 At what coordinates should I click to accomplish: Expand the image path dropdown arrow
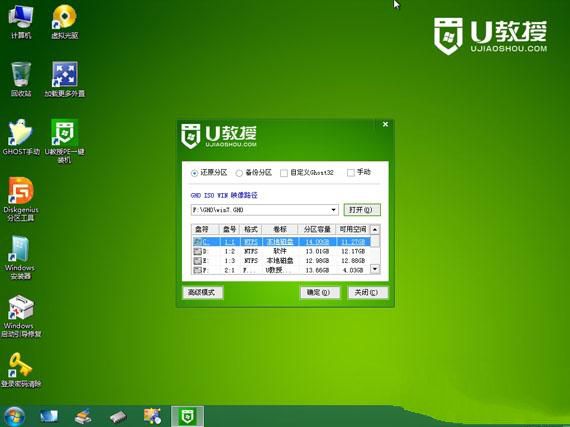333,210
